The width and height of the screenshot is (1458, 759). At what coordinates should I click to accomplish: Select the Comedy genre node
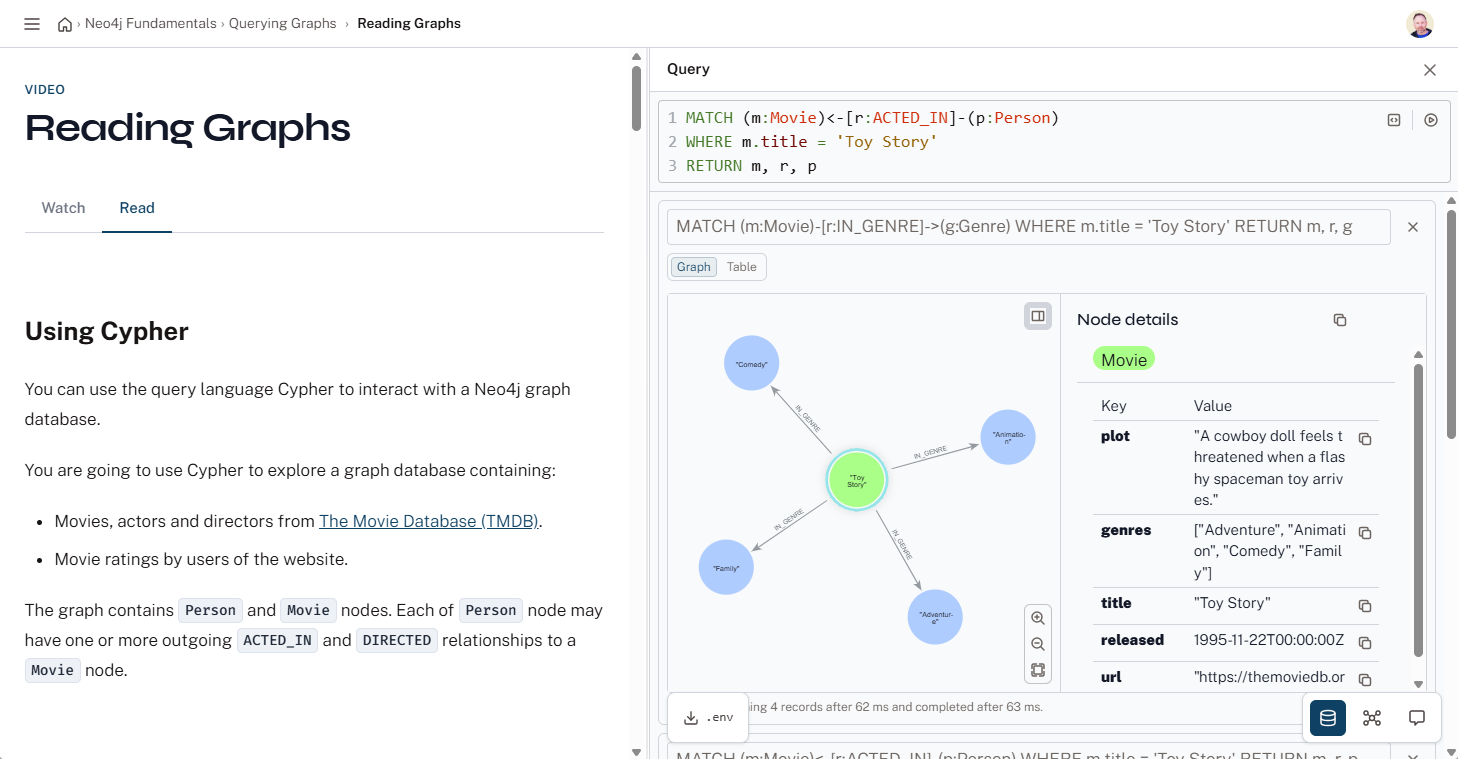point(751,364)
